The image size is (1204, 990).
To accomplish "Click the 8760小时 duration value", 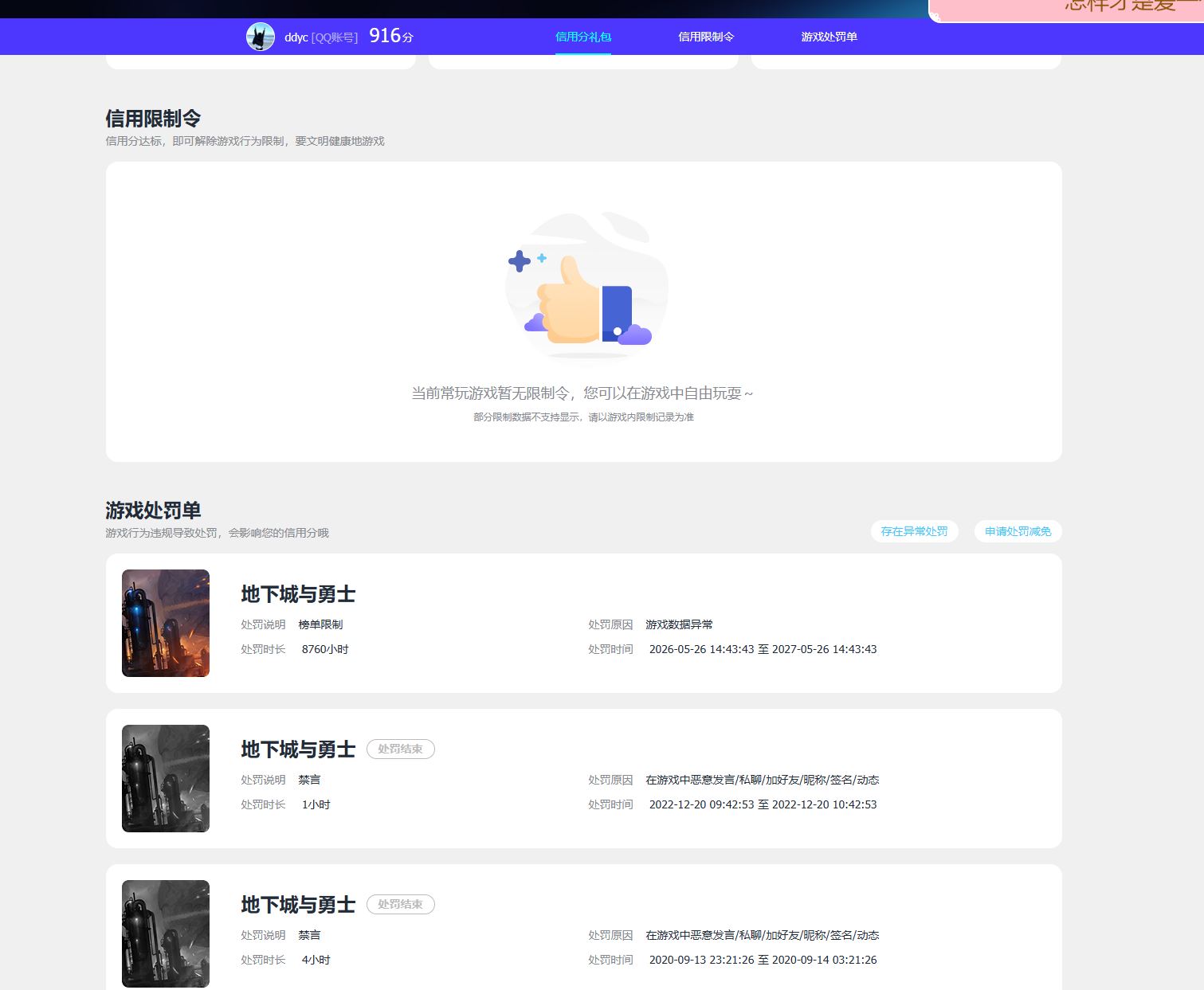I will (x=325, y=649).
